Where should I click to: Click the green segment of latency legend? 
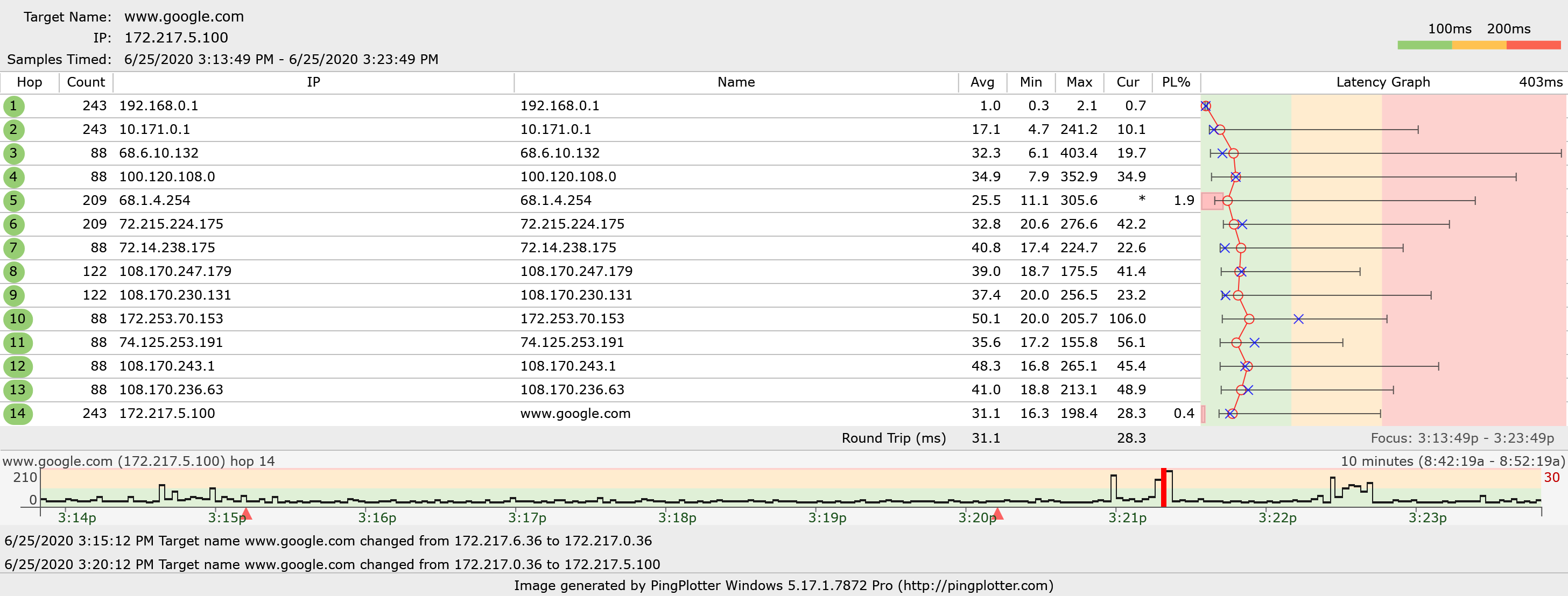pos(1424,45)
